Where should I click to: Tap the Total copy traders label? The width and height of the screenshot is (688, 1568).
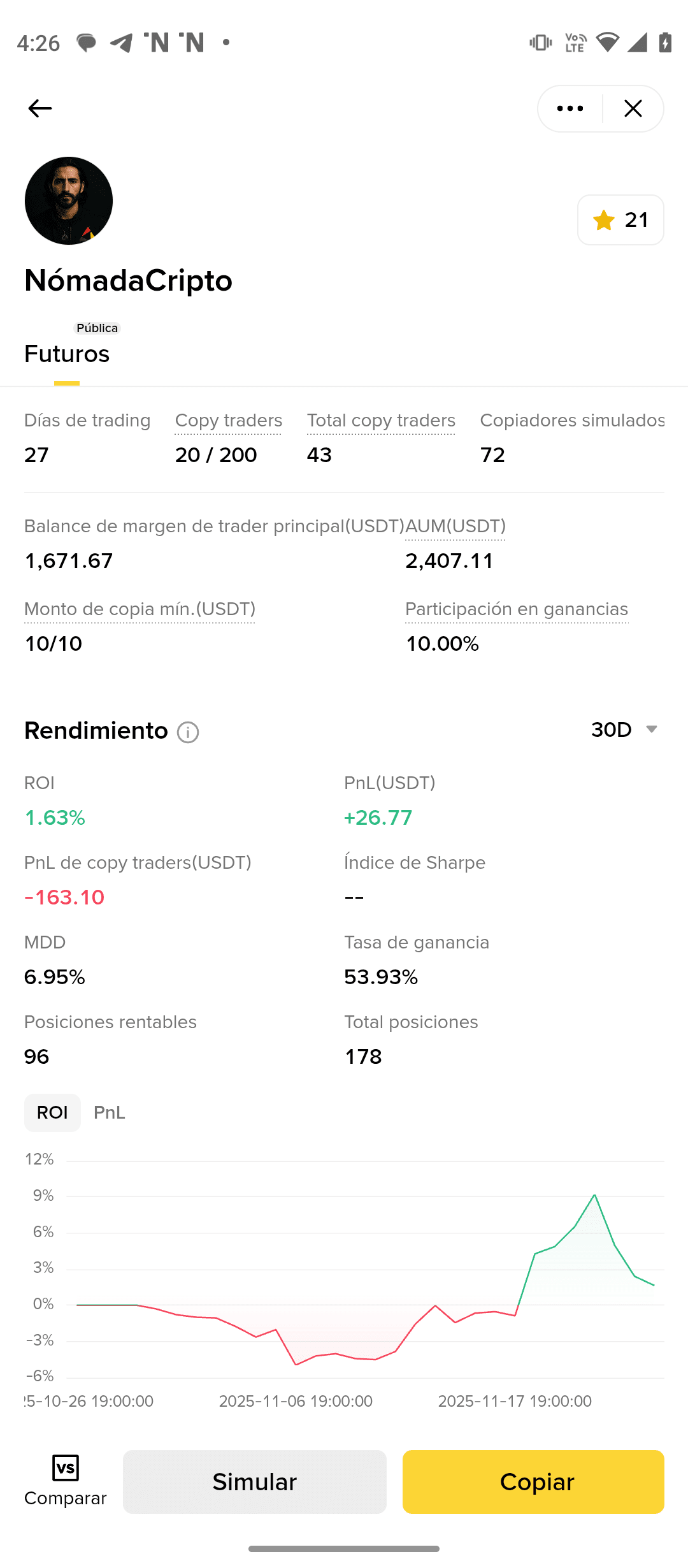[381, 421]
